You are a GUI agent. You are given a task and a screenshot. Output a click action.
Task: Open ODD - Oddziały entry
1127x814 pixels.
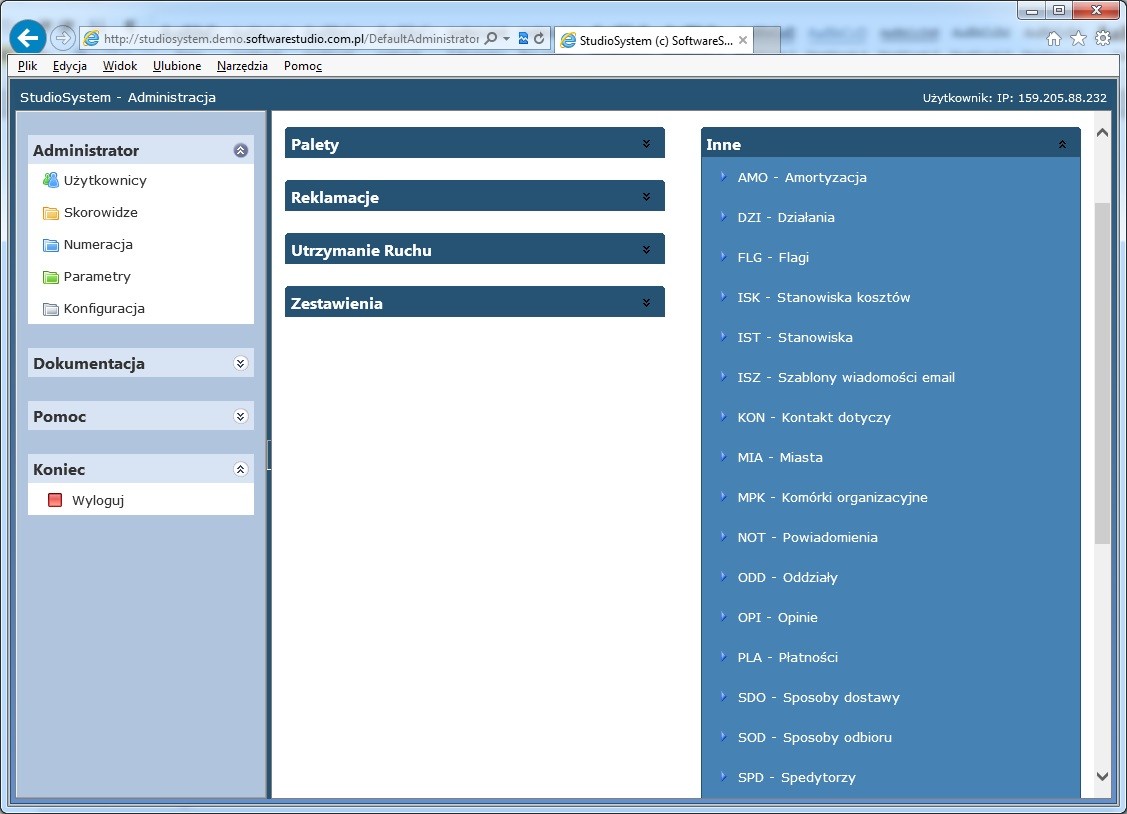[x=787, y=578]
